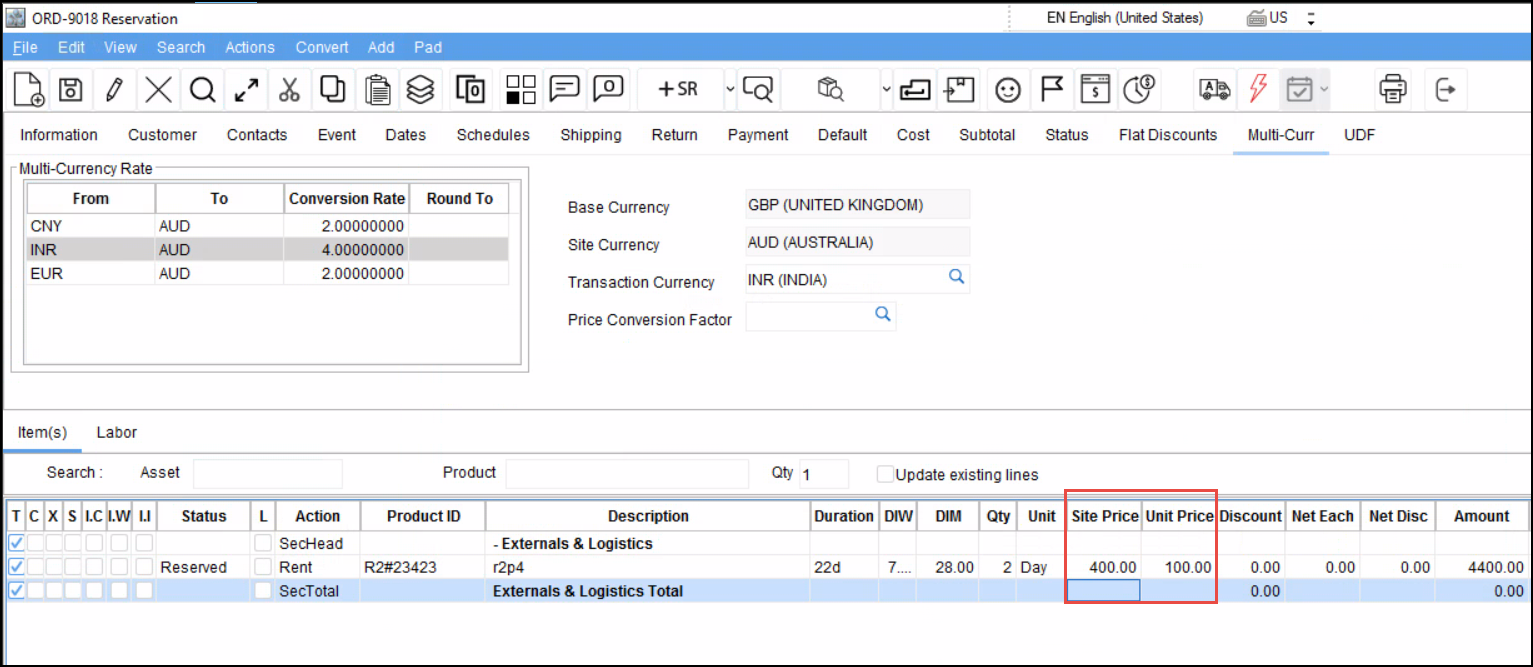Click the Qty input field
Image resolution: width=1533 pixels, height=667 pixels.
(x=823, y=474)
